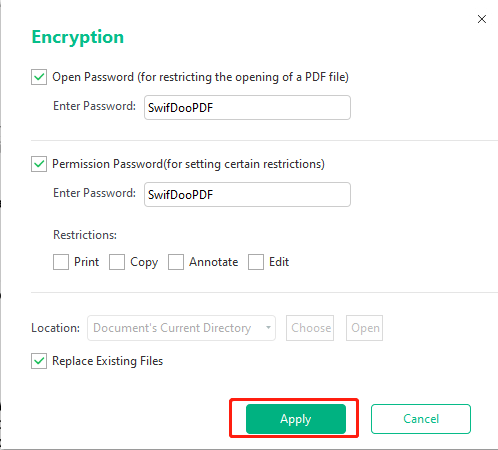Screen dimensions: 498x450
Task: Click the Location dropdown arrow
Action: coord(268,328)
